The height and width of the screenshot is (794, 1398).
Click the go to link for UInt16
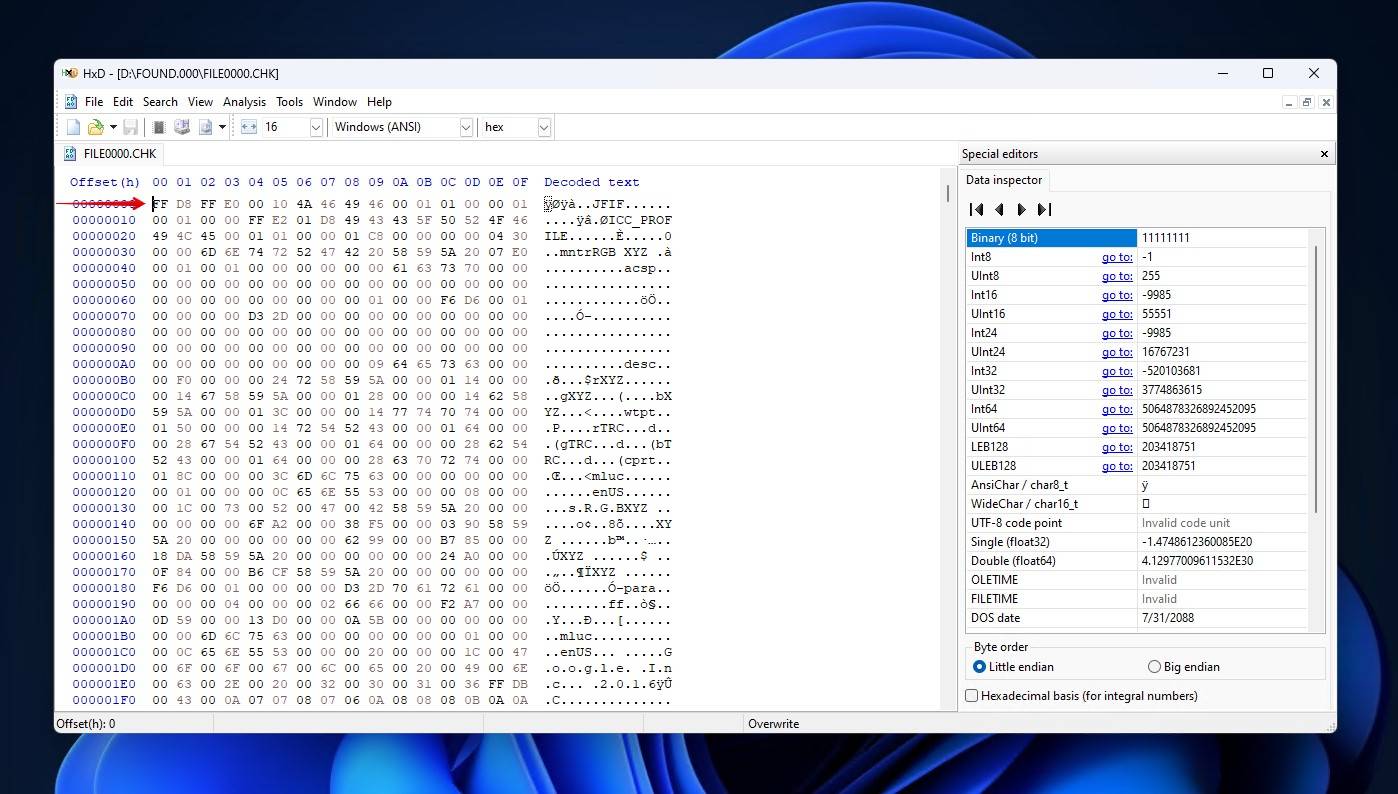1117,314
